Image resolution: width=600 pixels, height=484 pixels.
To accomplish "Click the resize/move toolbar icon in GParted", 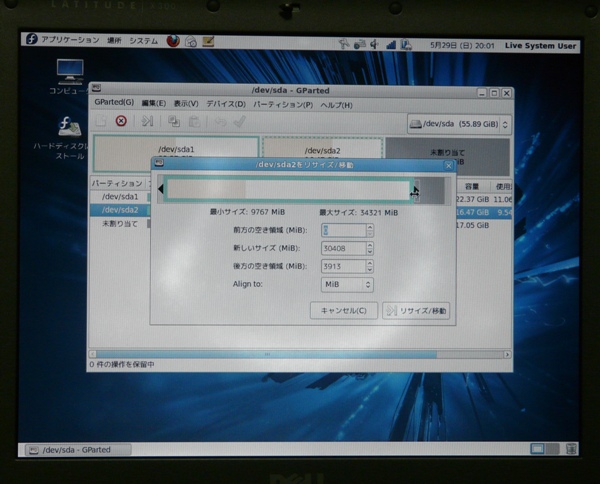I will 147,122.
